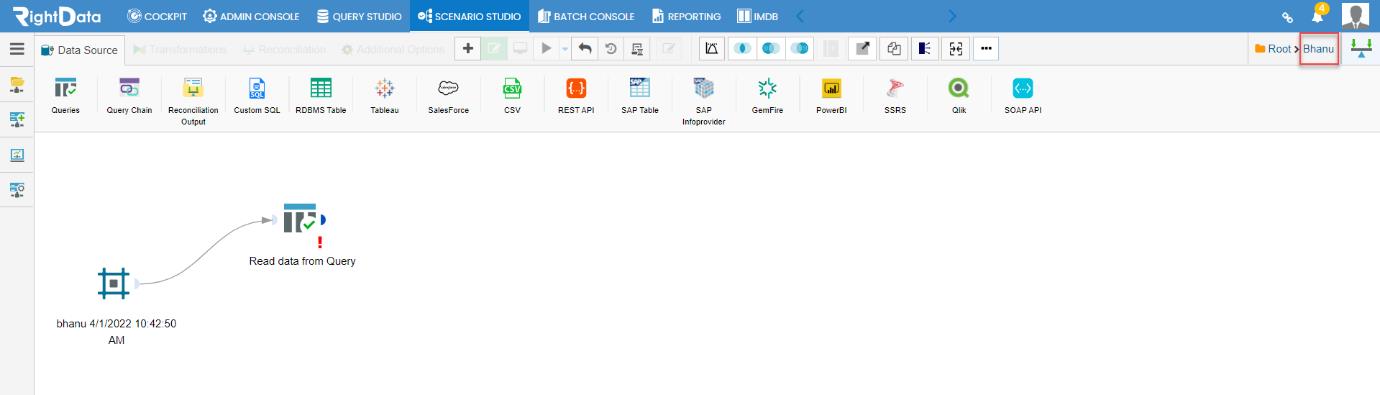Open the BATCH CONSOLE module
The image size is (1380, 395).
[x=586, y=16]
